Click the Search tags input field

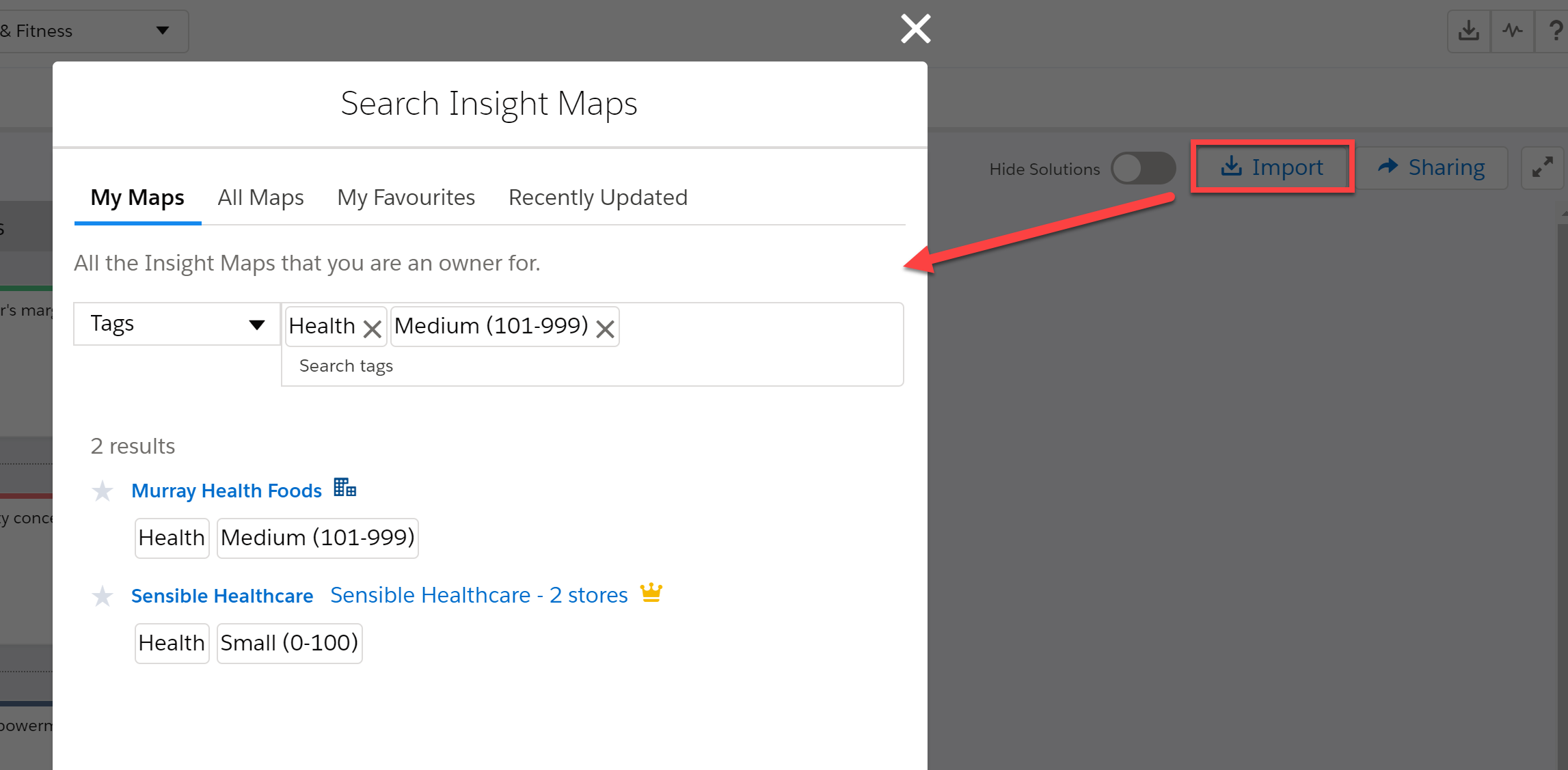pyautogui.click(x=592, y=366)
